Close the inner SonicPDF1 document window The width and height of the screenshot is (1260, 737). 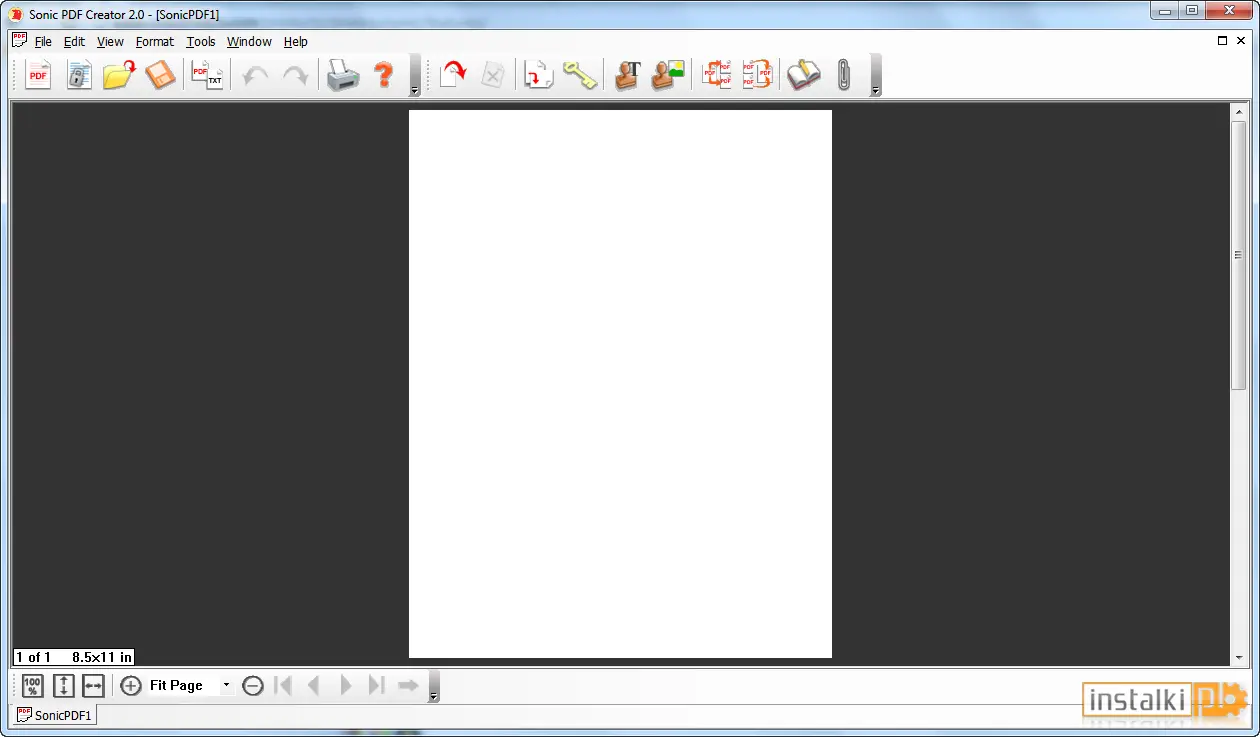tap(1242, 41)
